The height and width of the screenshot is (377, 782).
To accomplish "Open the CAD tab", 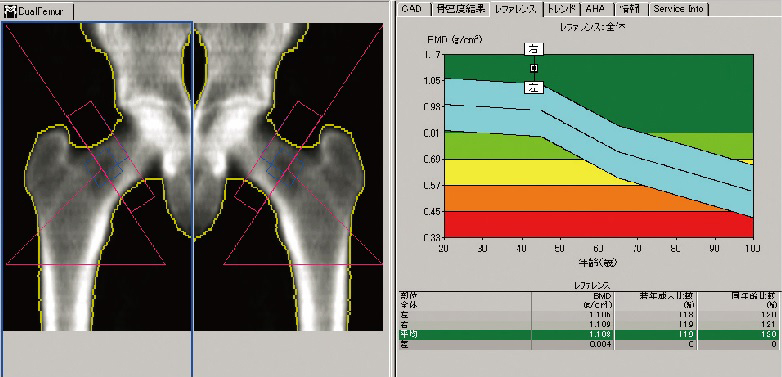I will [x=413, y=8].
